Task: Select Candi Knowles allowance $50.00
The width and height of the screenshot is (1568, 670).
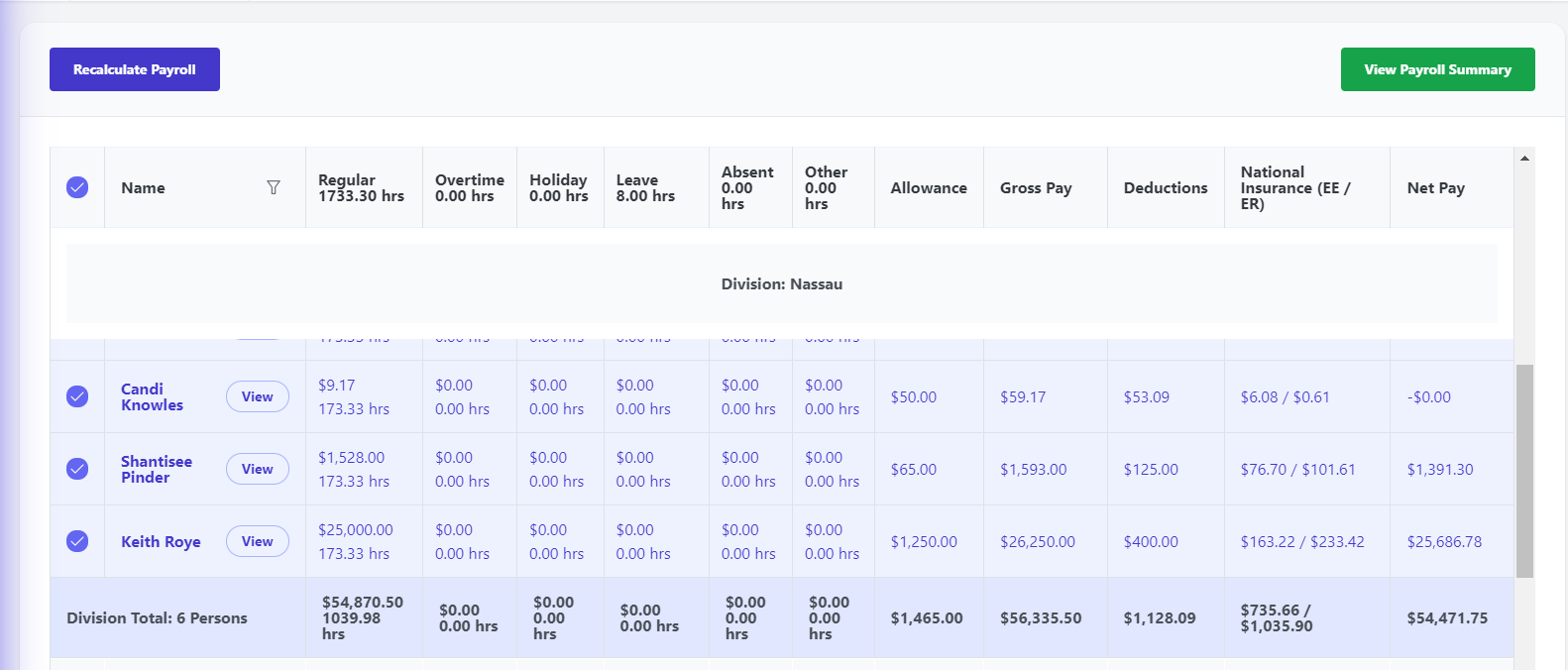Action: 914,396
